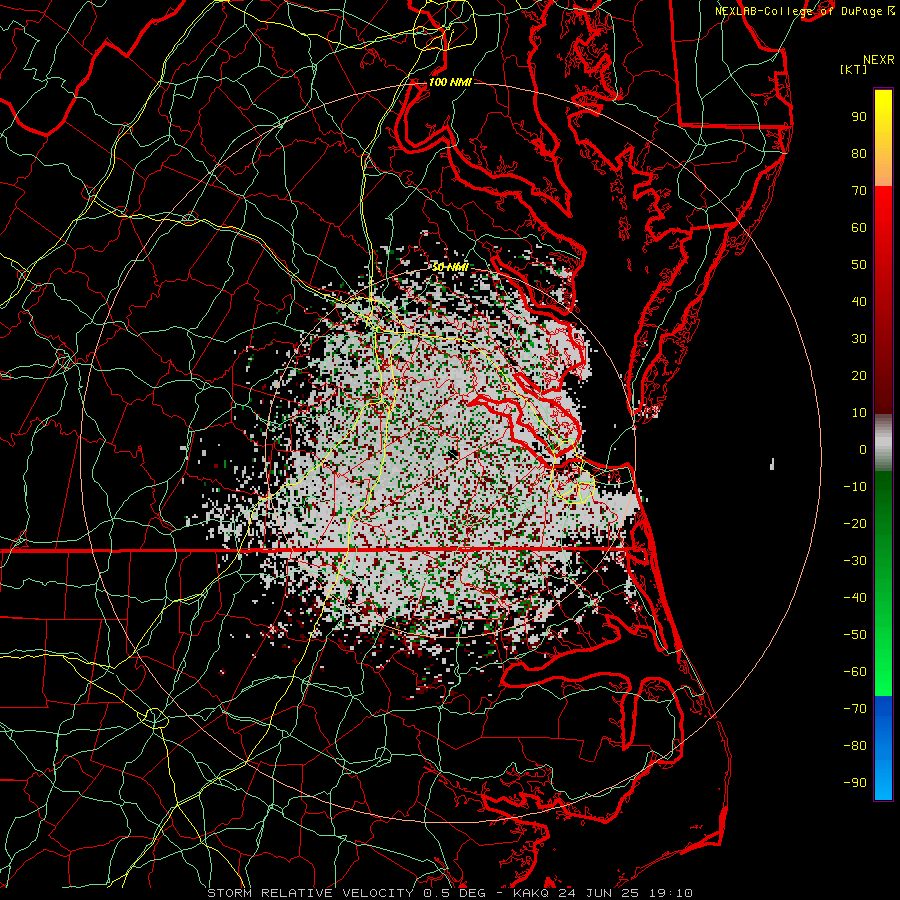
Task: Click the -10 scale value
Action: [x=855, y=487]
